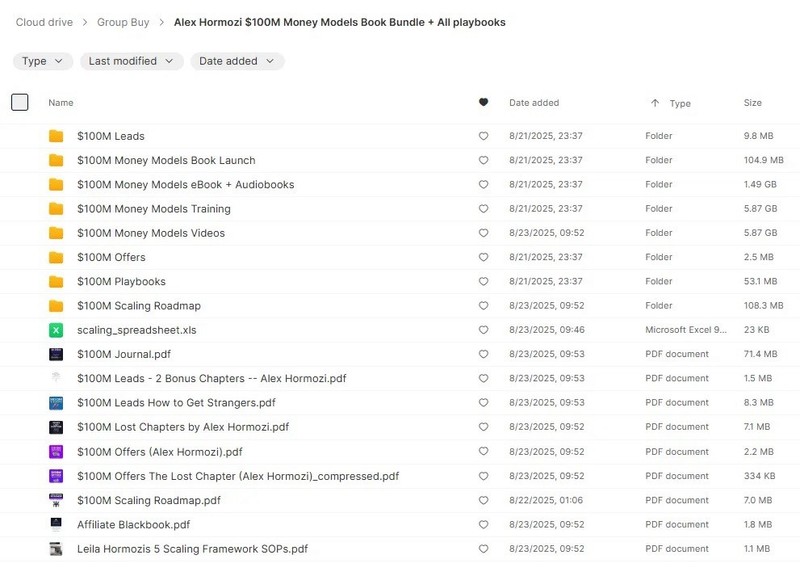Favorite the $100M Scaling Roadmap.pdf file

483,500
